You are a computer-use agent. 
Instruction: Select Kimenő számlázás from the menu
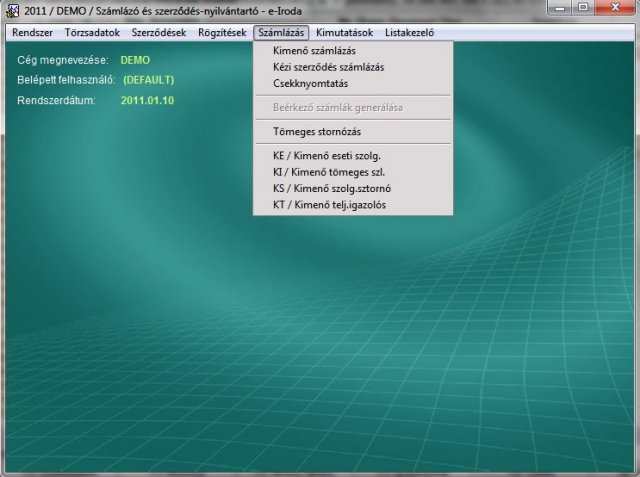314,51
